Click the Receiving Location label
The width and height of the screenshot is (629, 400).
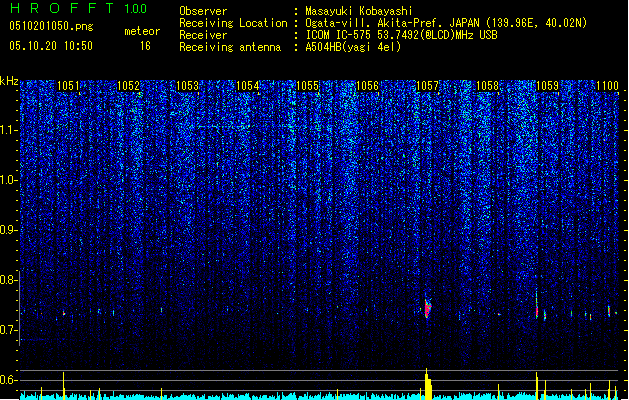pyautogui.click(x=233, y=23)
